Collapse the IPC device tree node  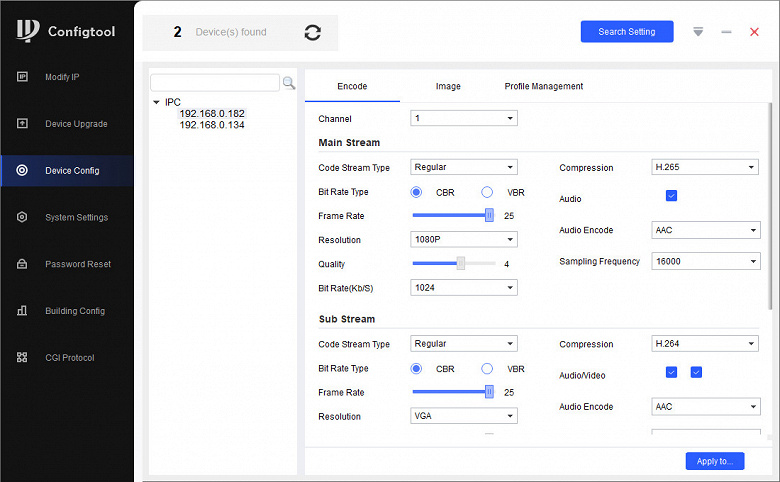pos(156,102)
